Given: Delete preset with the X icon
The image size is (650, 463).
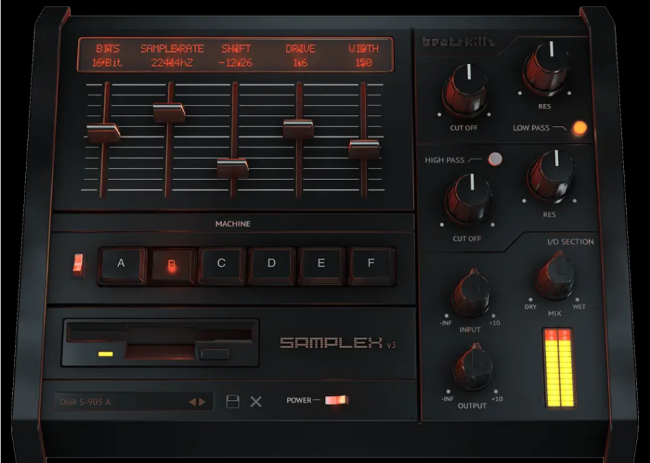Looking at the screenshot, I should 256,401.
